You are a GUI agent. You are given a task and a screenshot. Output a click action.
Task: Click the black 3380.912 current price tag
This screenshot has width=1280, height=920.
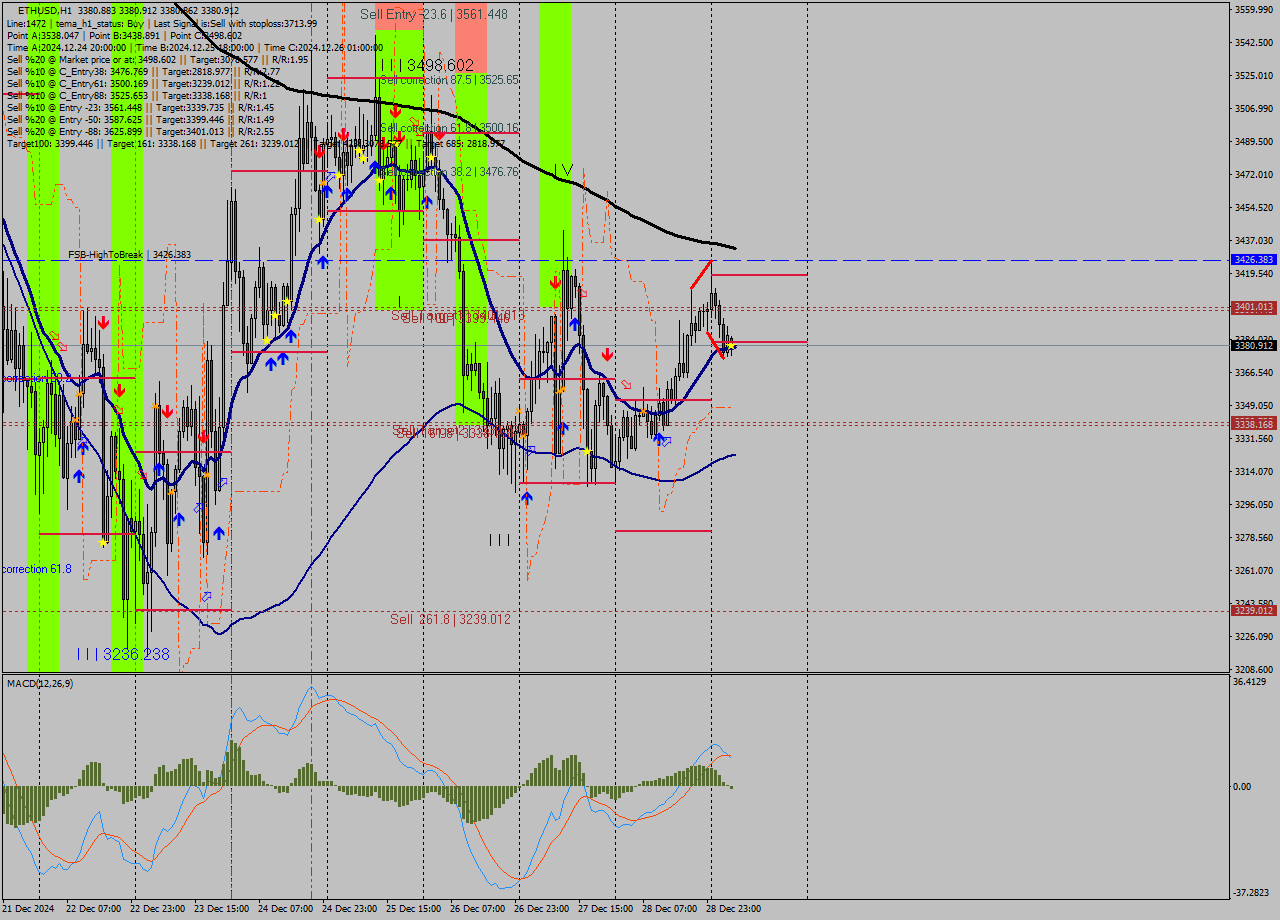[1254, 346]
